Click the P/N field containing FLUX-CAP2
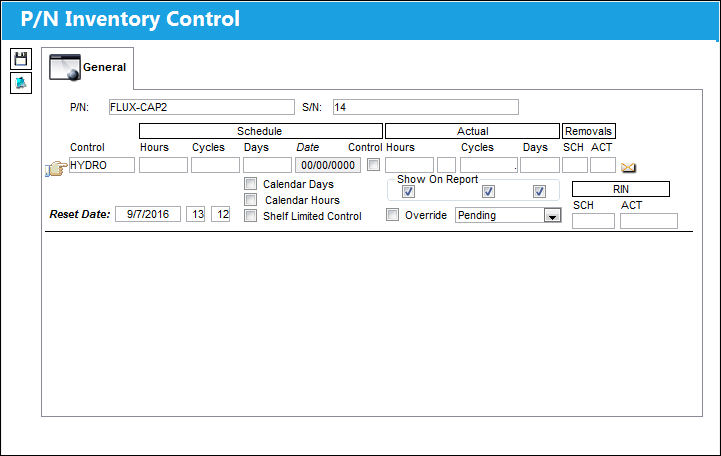This screenshot has width=721, height=456. [x=201, y=107]
